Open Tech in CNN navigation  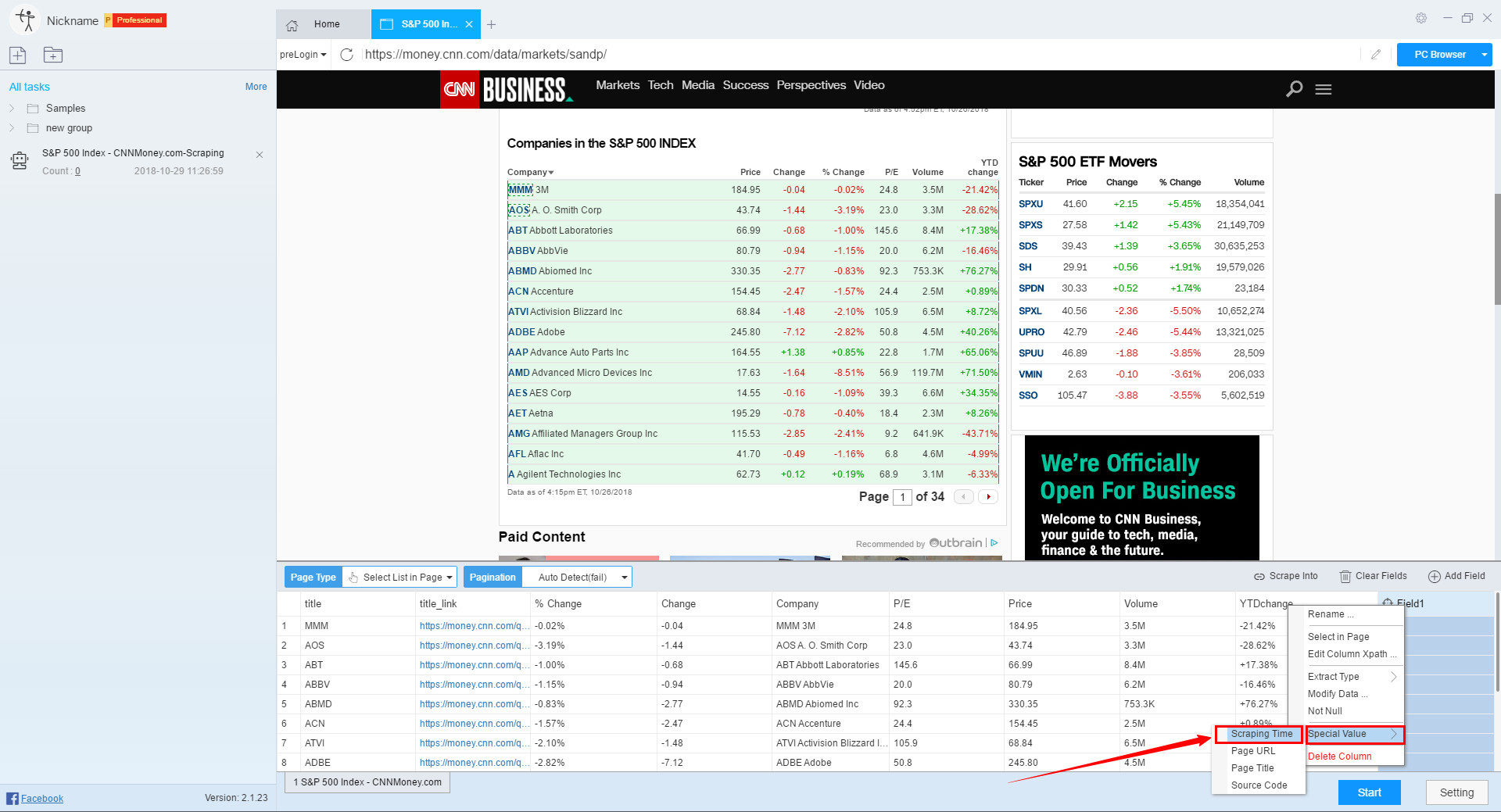(x=661, y=85)
